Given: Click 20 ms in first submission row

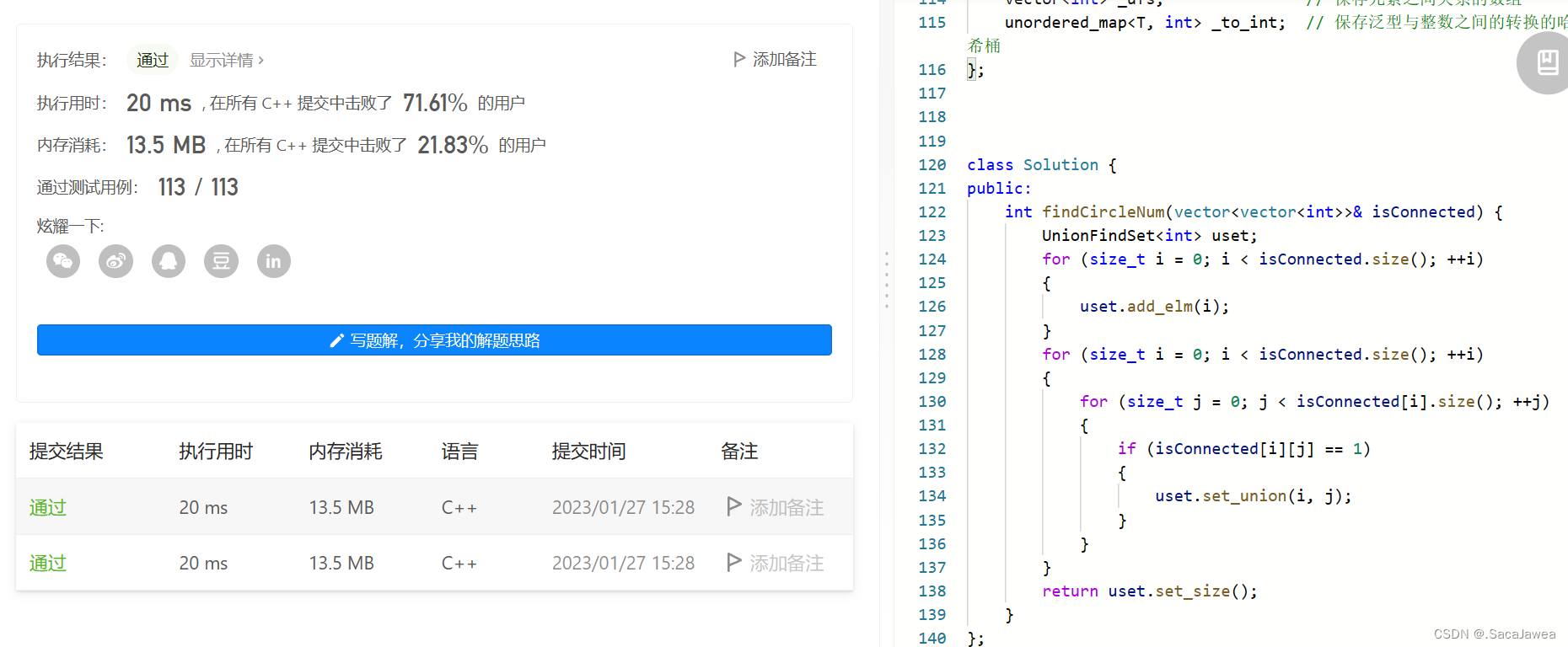Looking at the screenshot, I should [x=203, y=507].
